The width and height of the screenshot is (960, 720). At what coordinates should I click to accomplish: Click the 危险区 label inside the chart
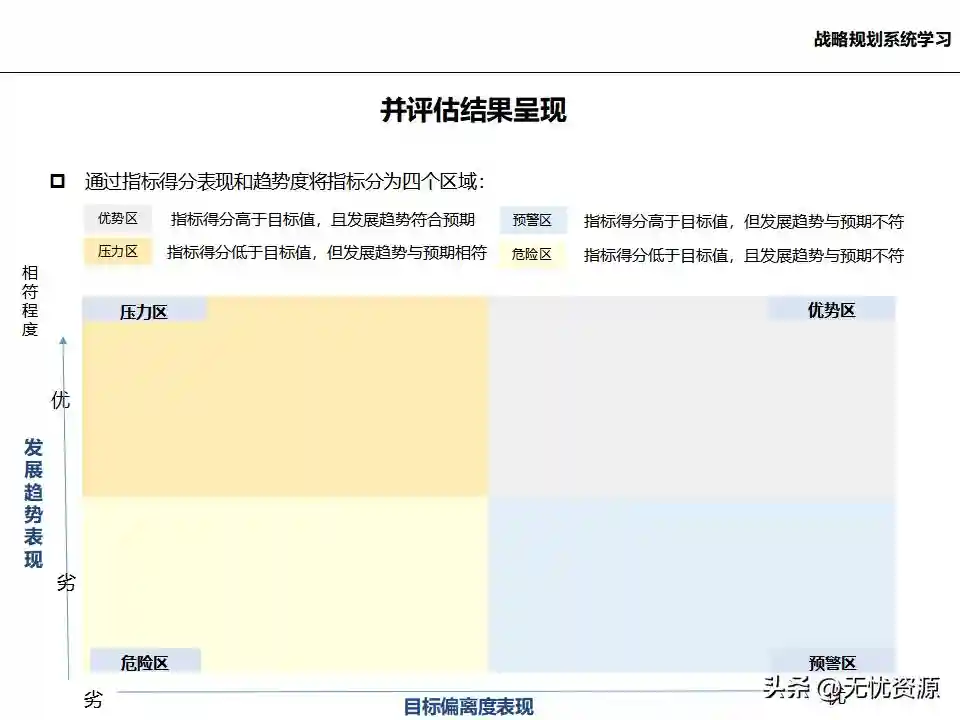[x=144, y=662]
